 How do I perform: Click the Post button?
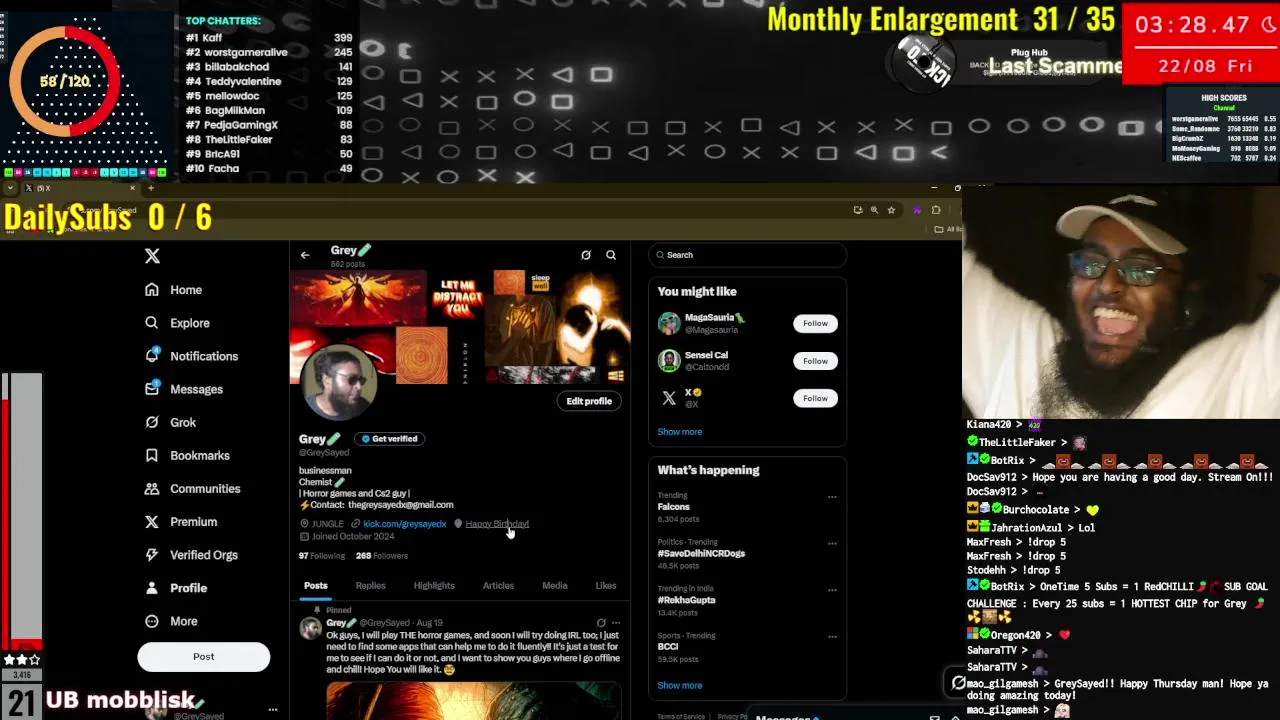click(203, 657)
